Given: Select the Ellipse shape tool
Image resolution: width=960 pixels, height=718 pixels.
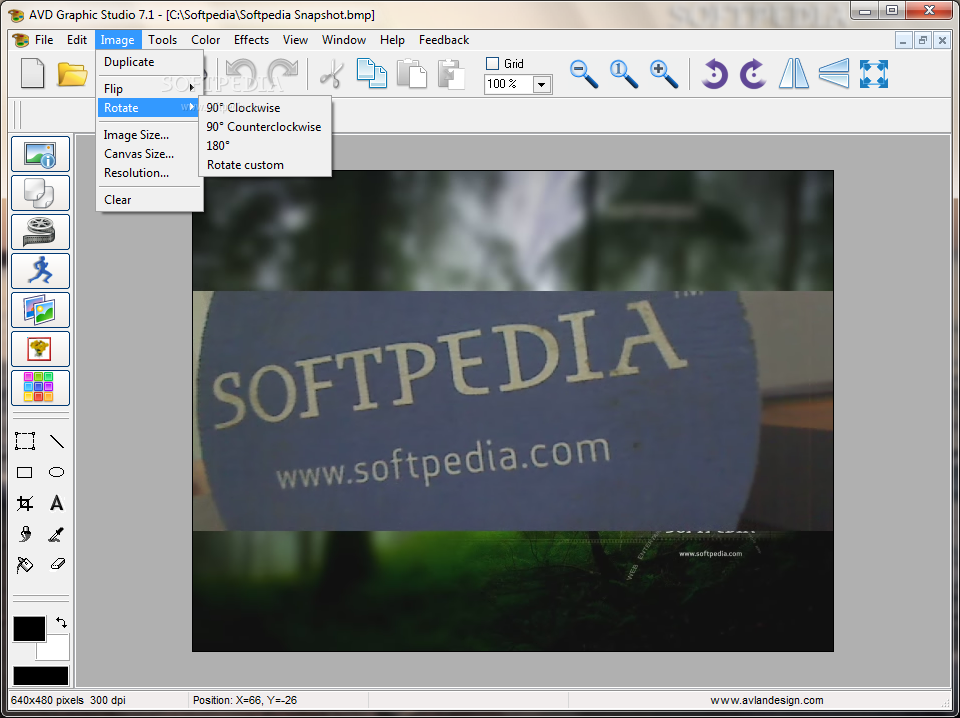Looking at the screenshot, I should (56, 472).
